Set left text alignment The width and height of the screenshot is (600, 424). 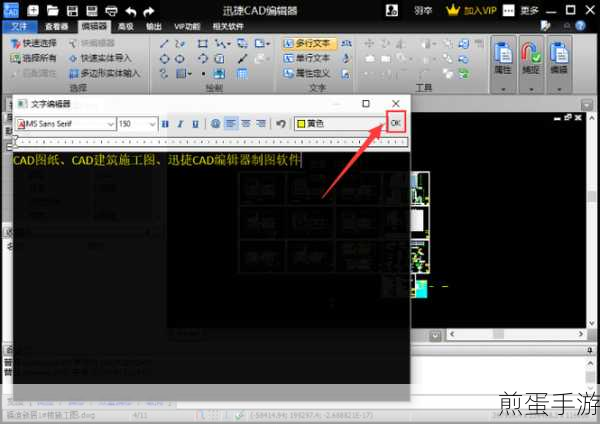(x=231, y=124)
